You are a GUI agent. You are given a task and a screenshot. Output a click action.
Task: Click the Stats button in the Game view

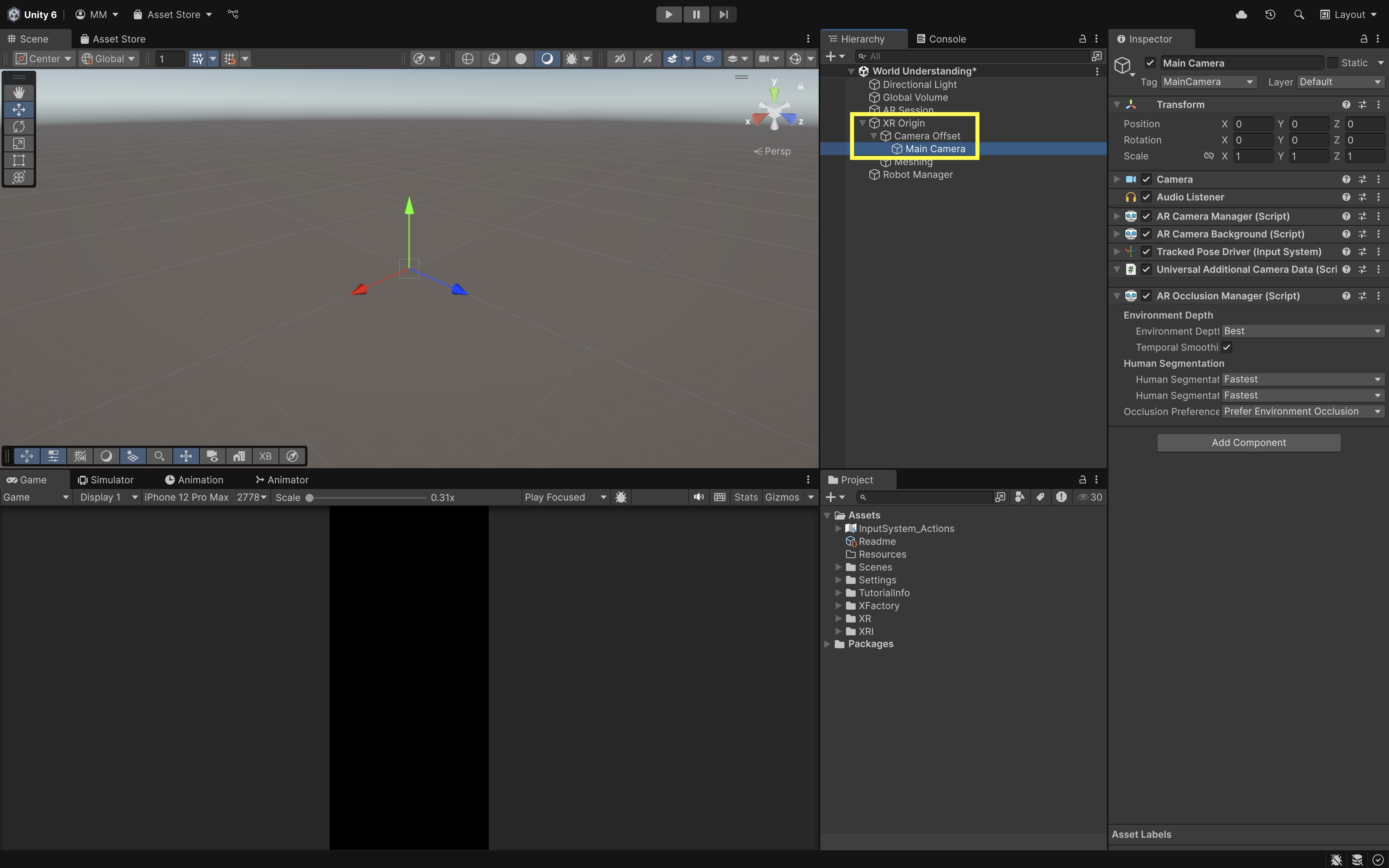(x=746, y=497)
